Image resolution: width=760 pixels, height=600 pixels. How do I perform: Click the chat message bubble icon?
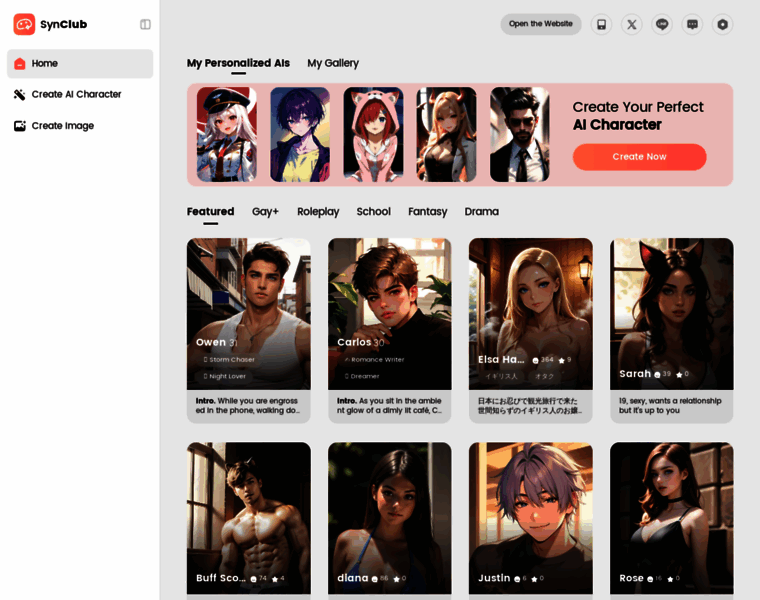692,24
